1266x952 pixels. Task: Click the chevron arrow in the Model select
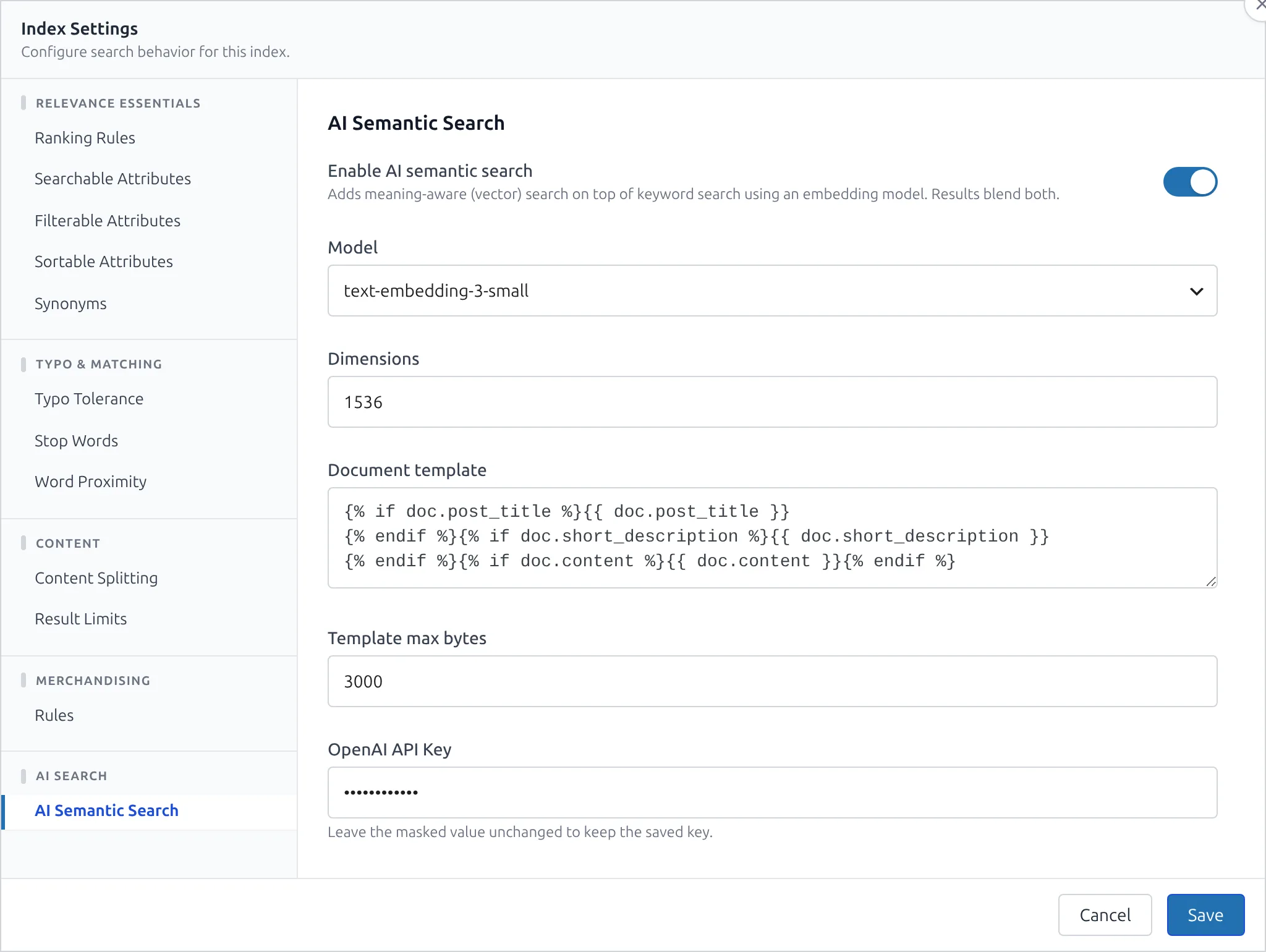[x=1197, y=291]
